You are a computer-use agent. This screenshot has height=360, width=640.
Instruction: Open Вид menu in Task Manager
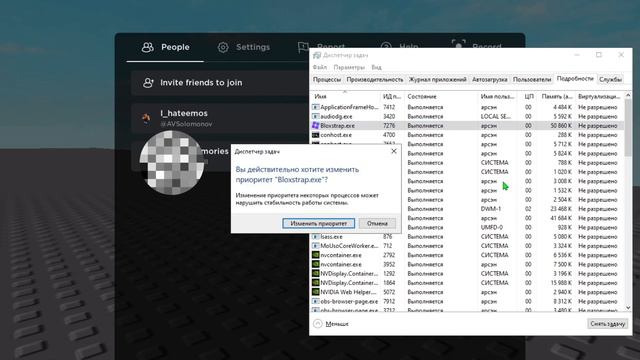point(376,67)
